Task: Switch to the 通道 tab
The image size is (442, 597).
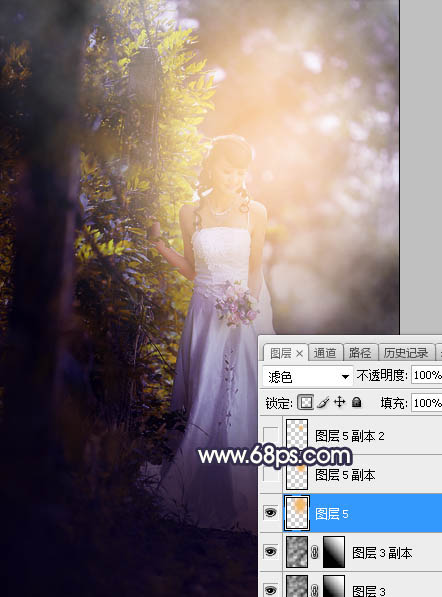Action: tap(325, 353)
